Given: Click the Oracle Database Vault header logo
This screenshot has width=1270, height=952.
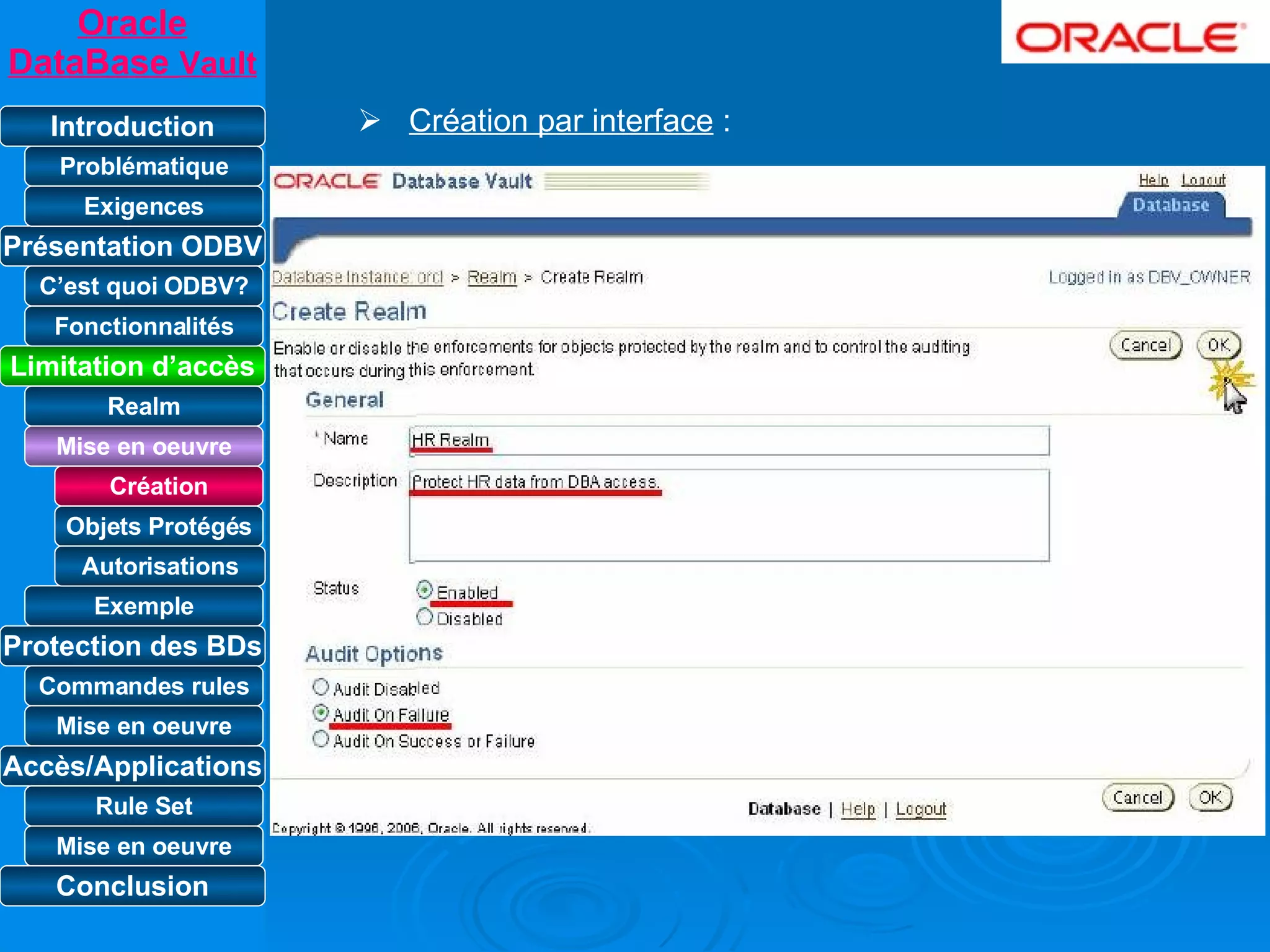Looking at the screenshot, I should coord(403,181).
